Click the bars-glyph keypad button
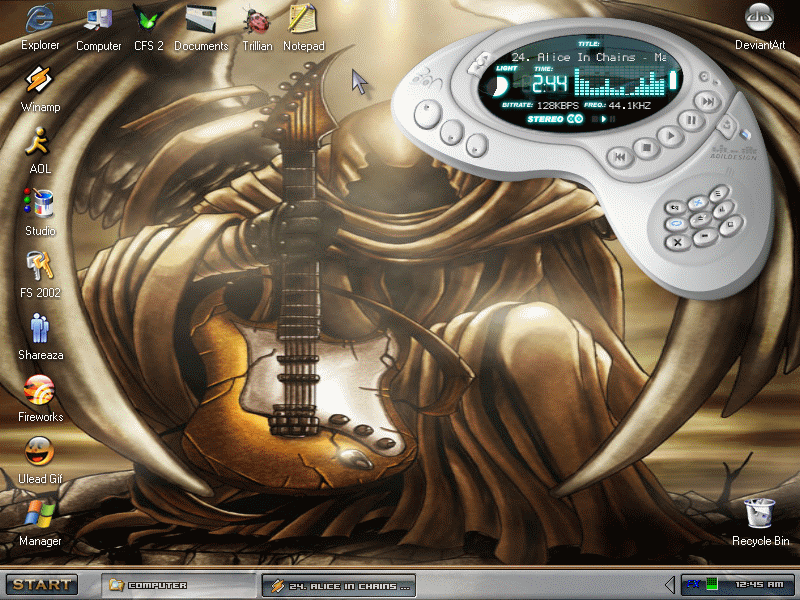800x600 pixels. [x=723, y=209]
